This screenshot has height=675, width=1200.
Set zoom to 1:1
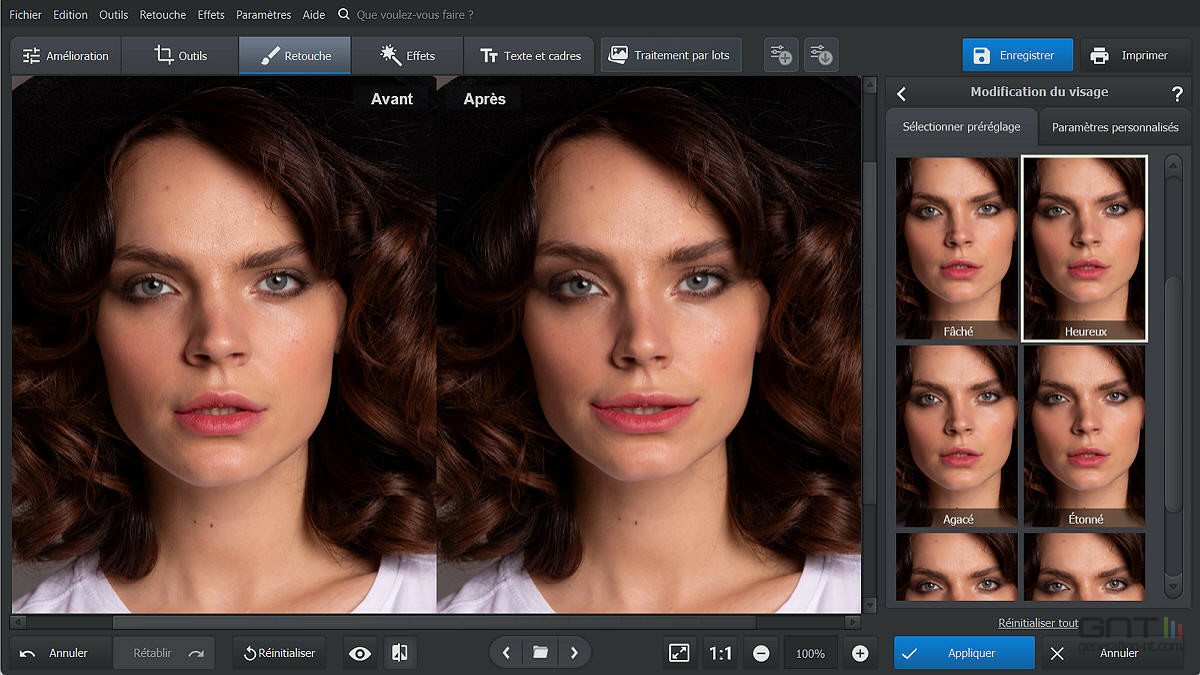[720, 653]
